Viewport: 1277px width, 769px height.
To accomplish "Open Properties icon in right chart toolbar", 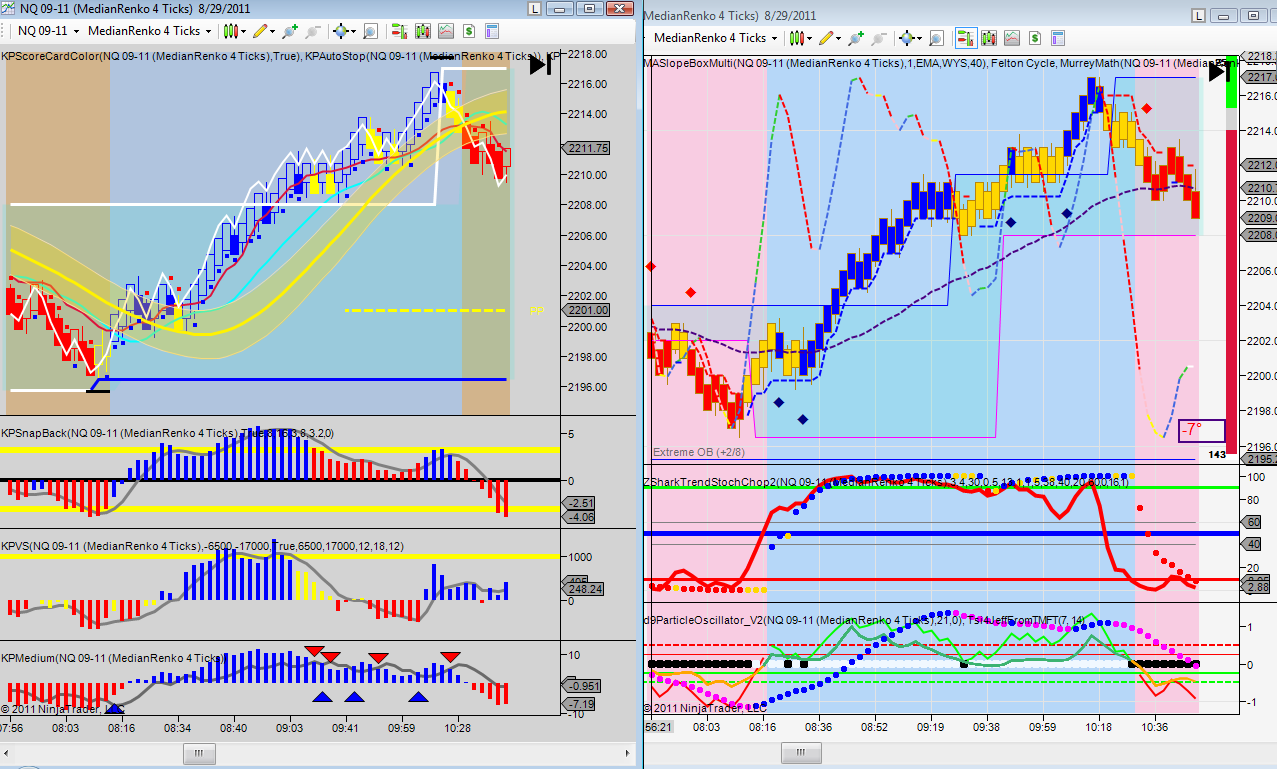I will pyautogui.click(x=1058, y=37).
